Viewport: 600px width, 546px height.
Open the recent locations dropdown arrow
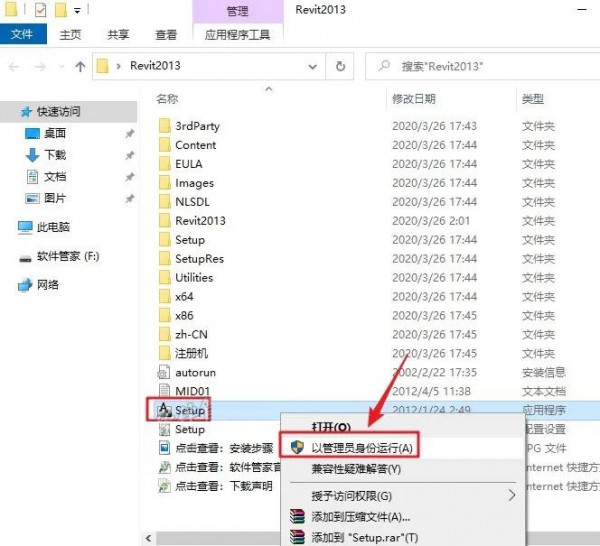(61, 67)
